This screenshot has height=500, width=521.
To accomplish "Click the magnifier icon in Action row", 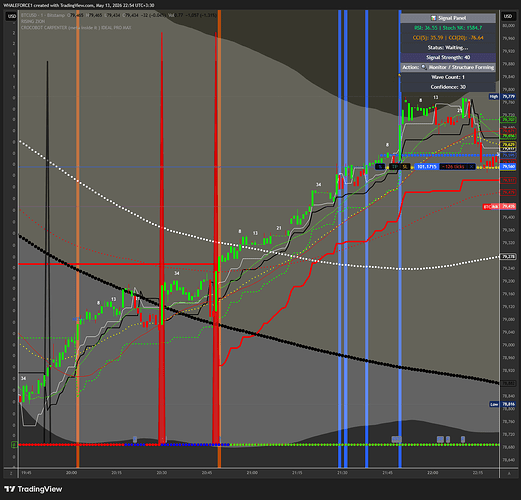I will tap(424, 67).
